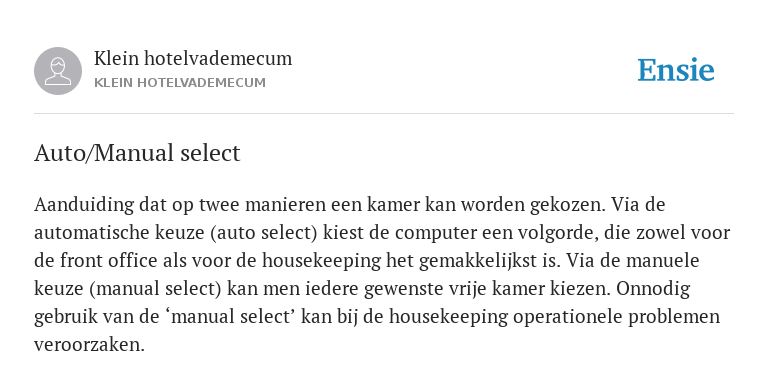Select the uppercase KLEIN HOTELVADEMECUM subtitle

(x=180, y=83)
